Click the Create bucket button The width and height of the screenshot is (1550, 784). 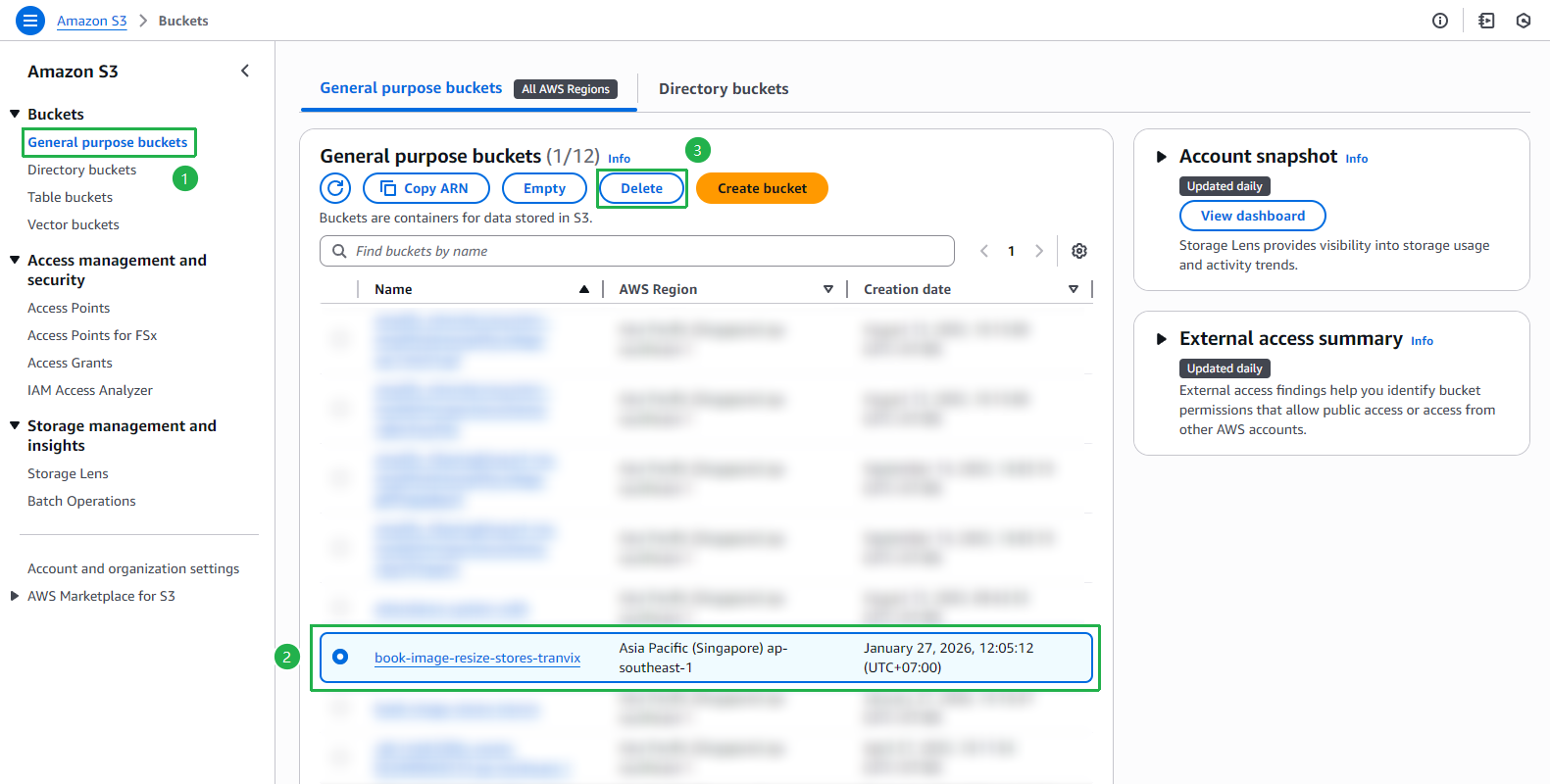(x=762, y=188)
